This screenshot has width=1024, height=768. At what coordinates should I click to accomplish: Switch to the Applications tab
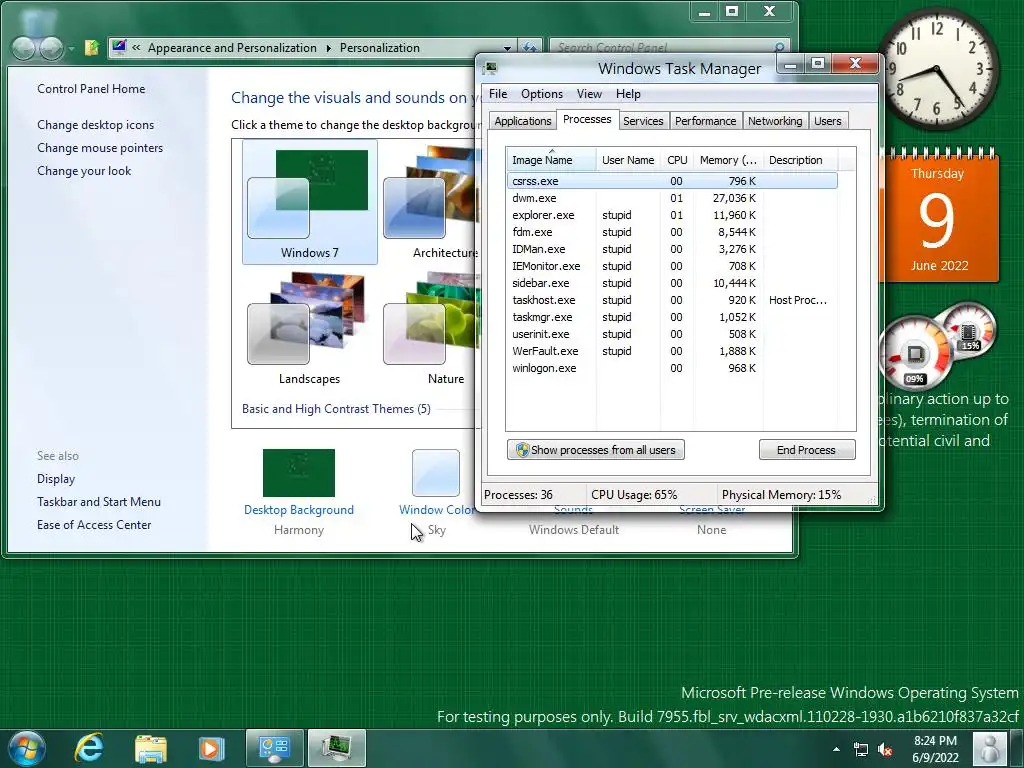[522, 121]
